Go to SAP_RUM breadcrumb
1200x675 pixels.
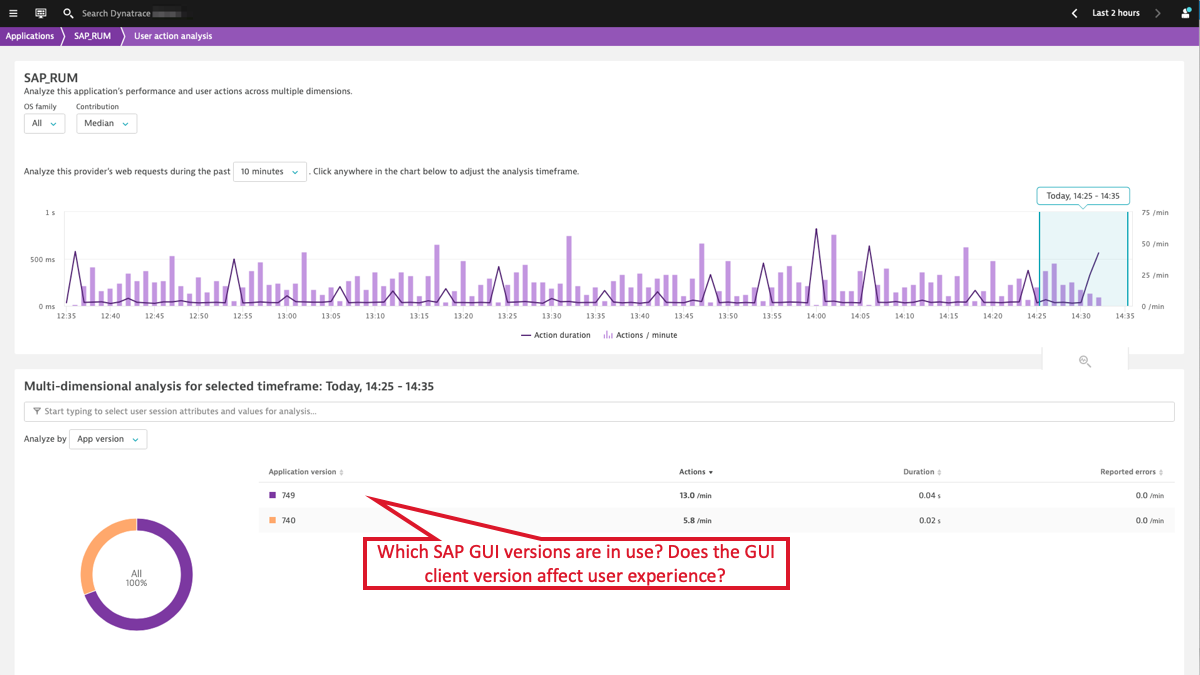coord(92,36)
